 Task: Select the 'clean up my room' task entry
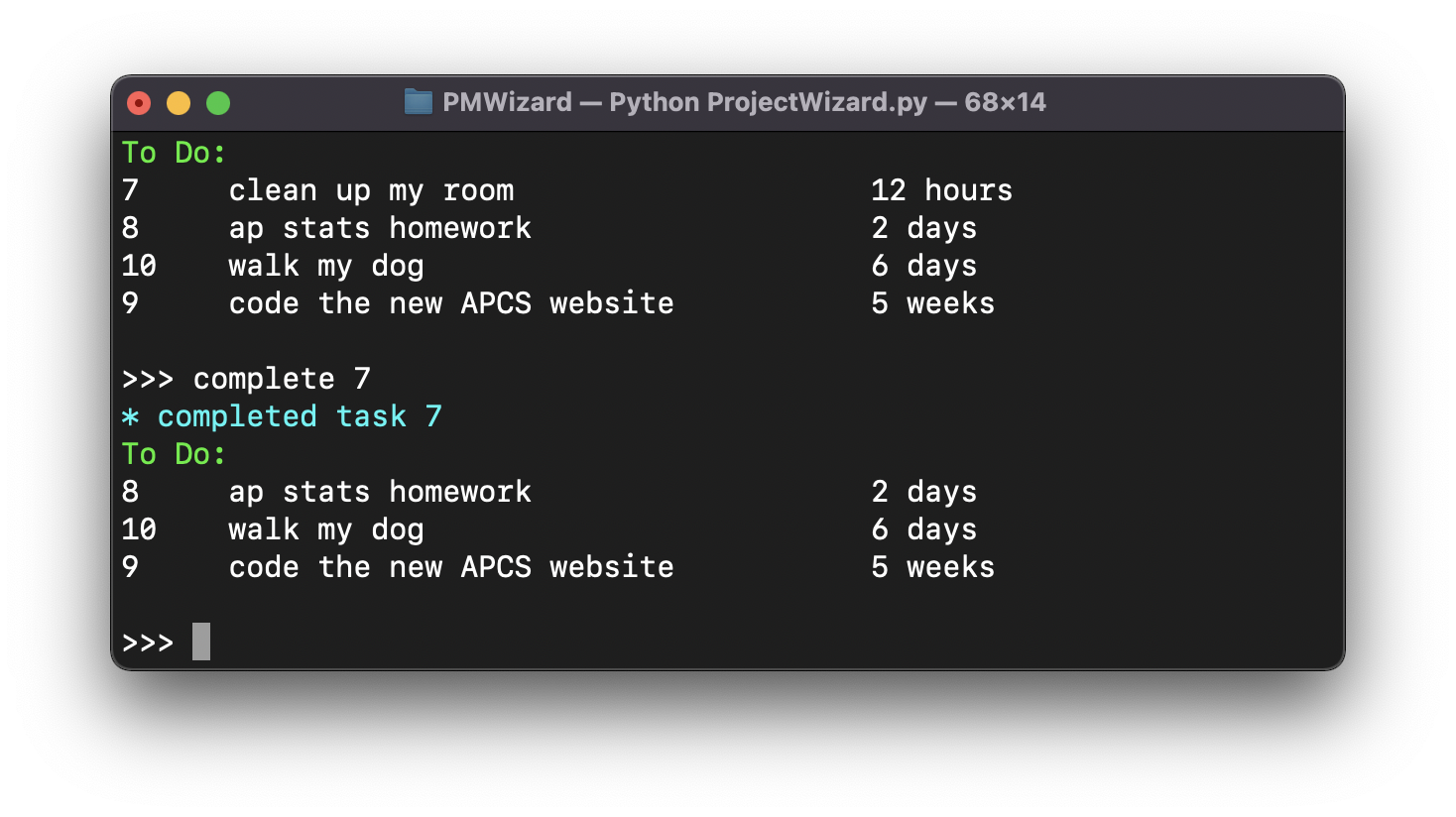click(371, 189)
